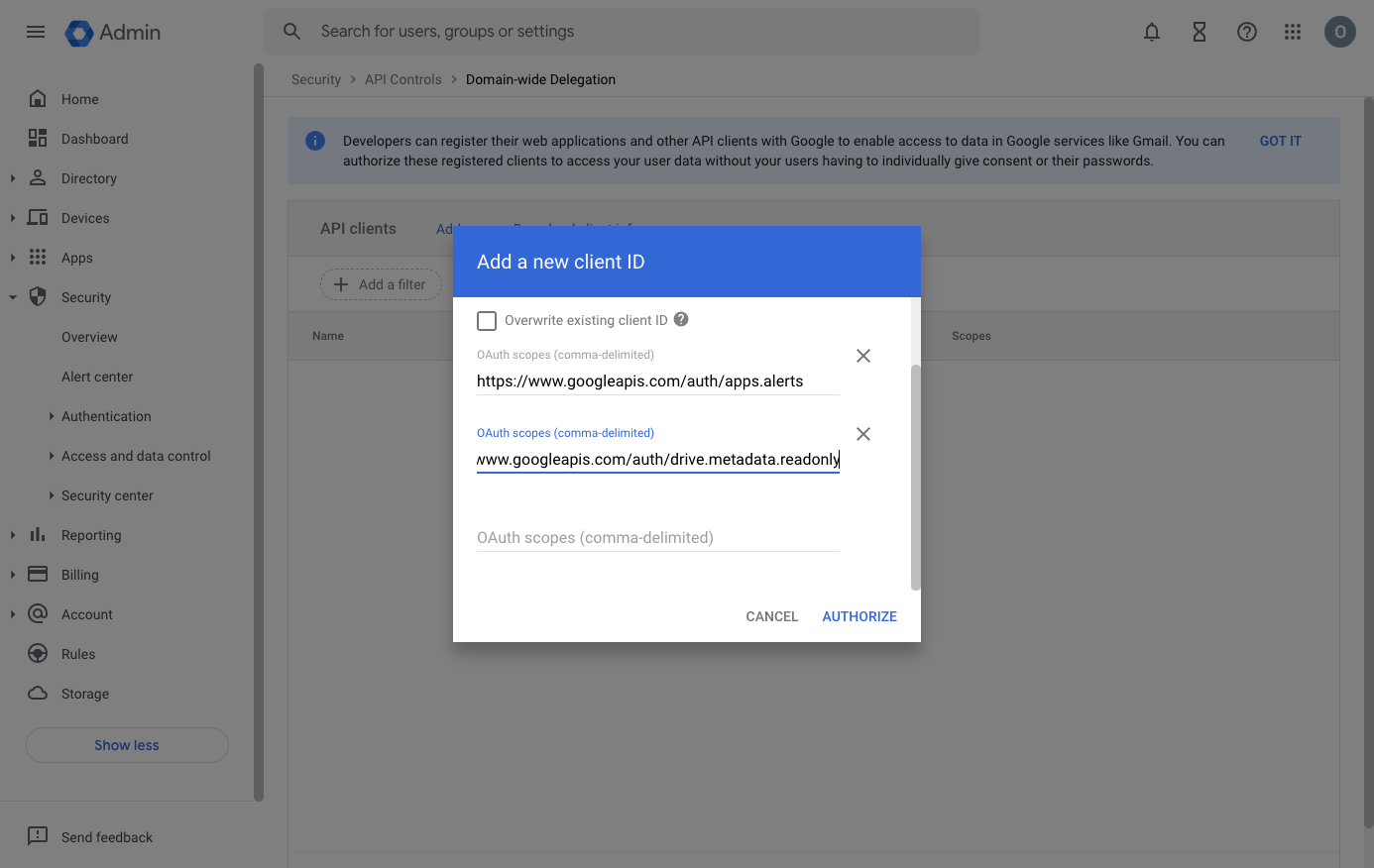Expand the Authentication submenu
This screenshot has height=868, width=1374.
(x=52, y=416)
